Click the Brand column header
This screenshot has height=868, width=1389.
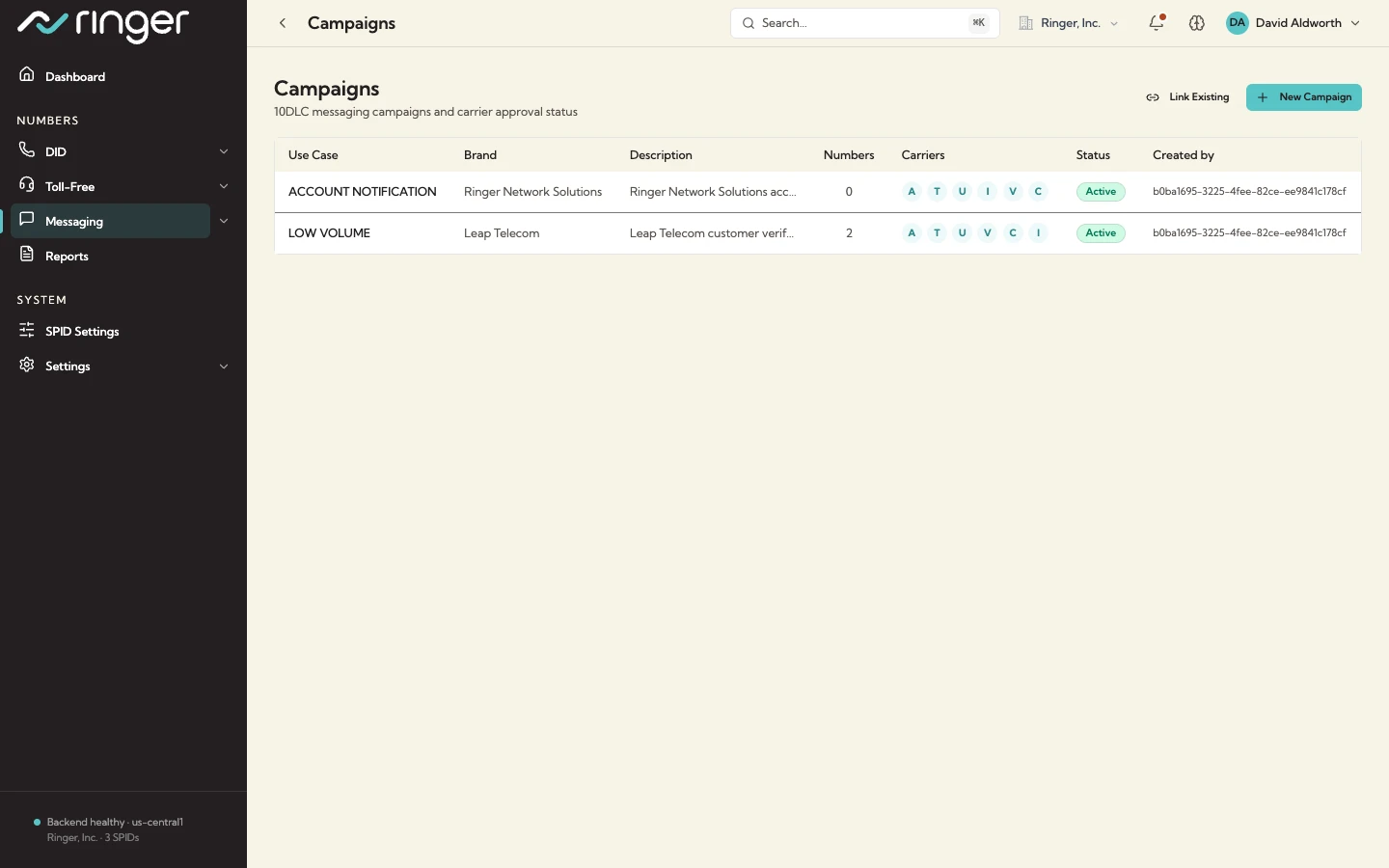(x=480, y=155)
